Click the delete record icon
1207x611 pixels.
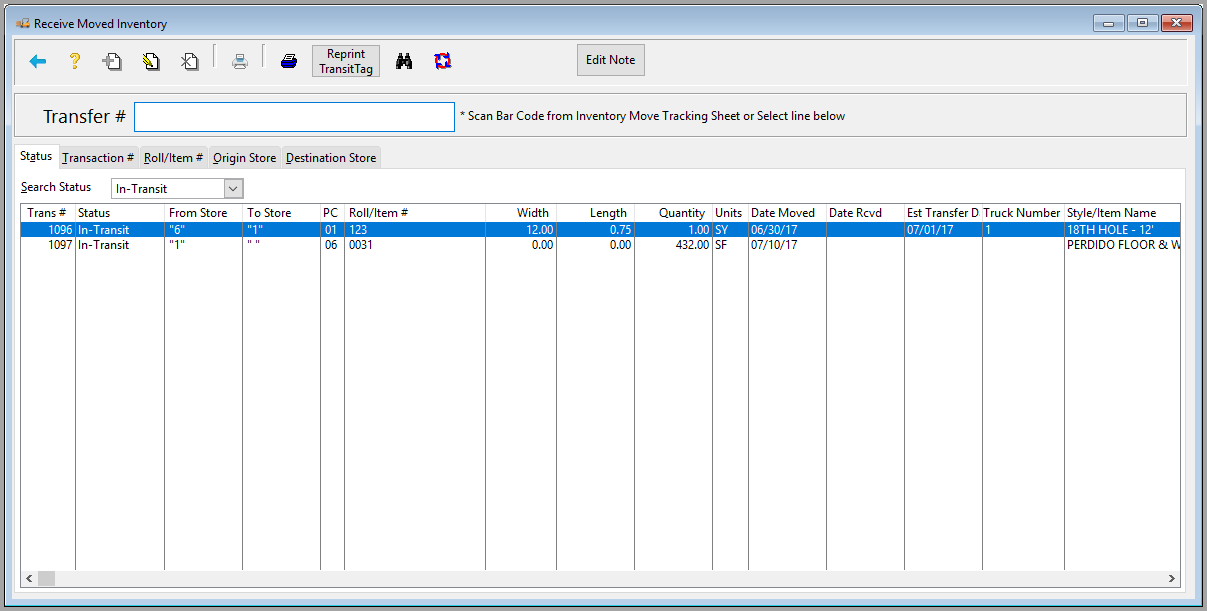[189, 61]
